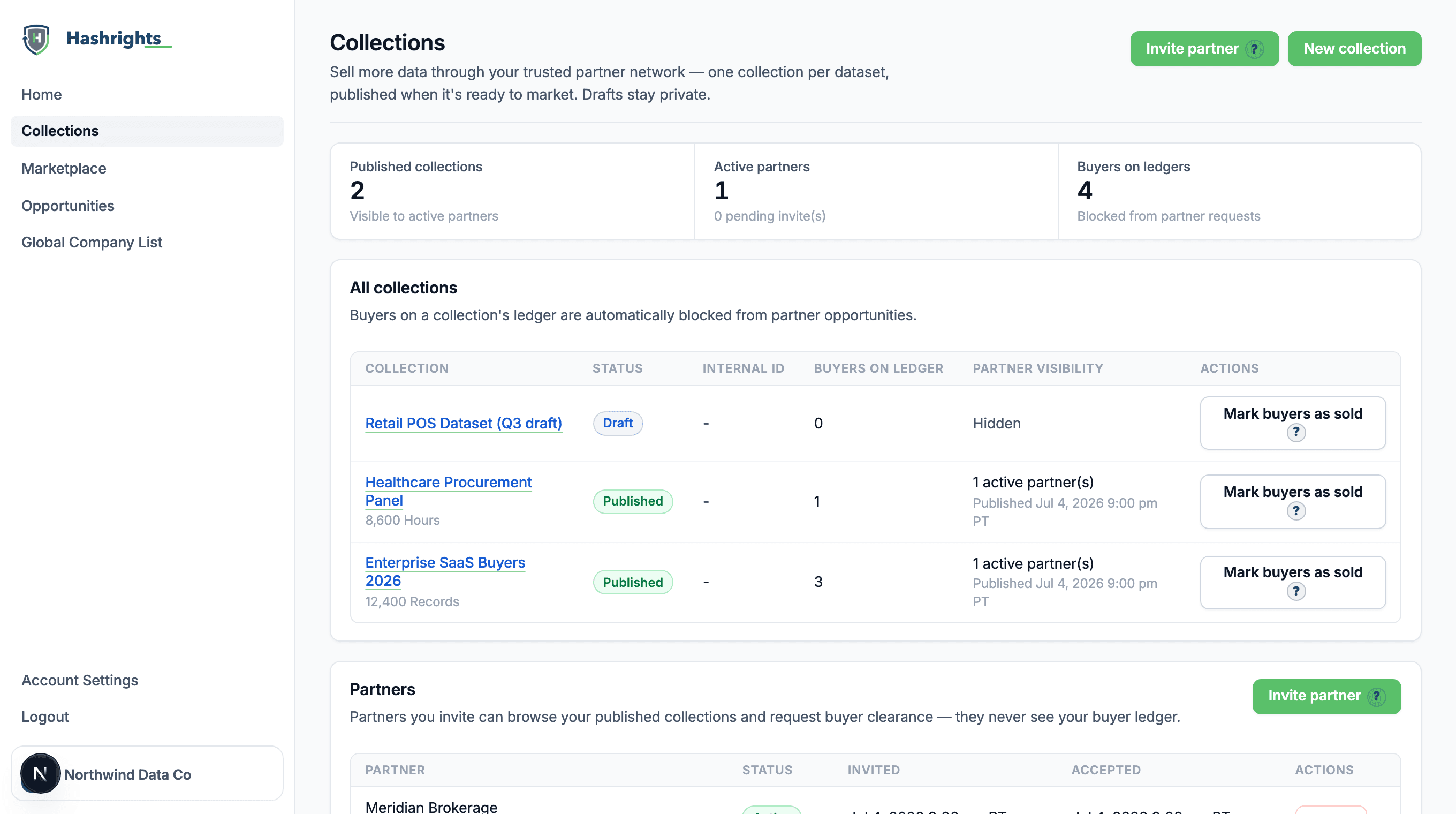This screenshot has height=814, width=1456.
Task: Open help icon on Partners section Invite partner button
Action: click(1376, 696)
